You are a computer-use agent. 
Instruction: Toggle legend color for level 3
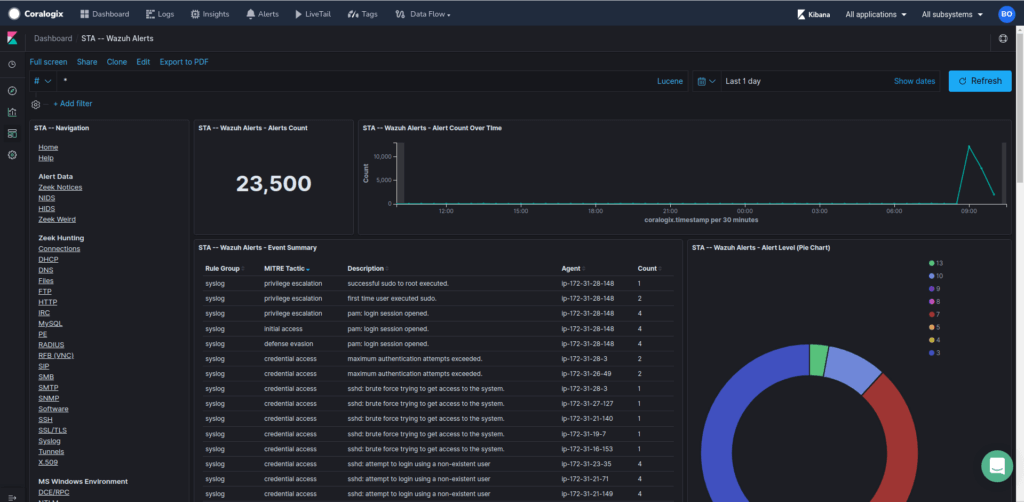(934, 353)
